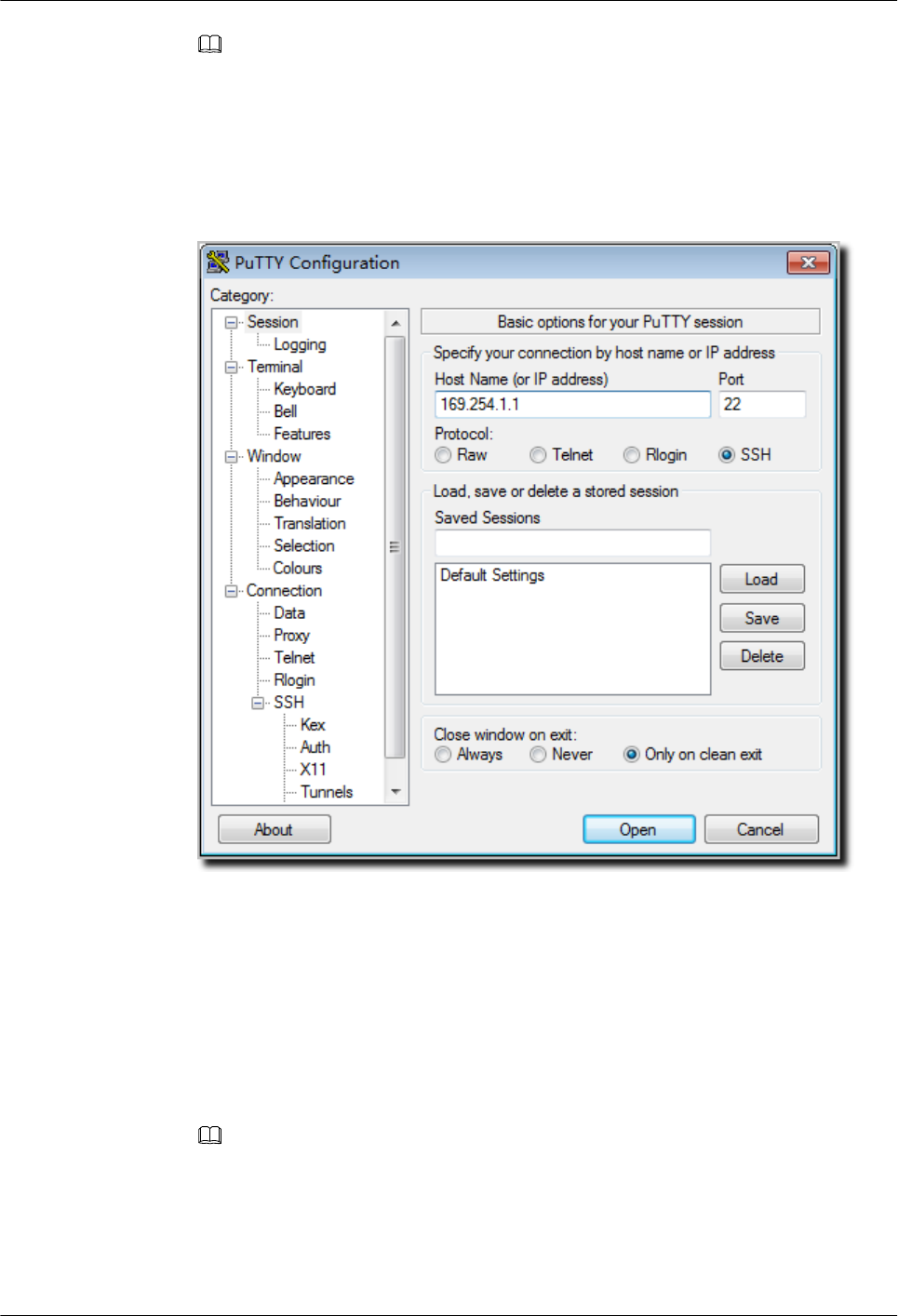This screenshot has width=898, height=1316.
Task: Click the Cancel button
Action: click(761, 829)
